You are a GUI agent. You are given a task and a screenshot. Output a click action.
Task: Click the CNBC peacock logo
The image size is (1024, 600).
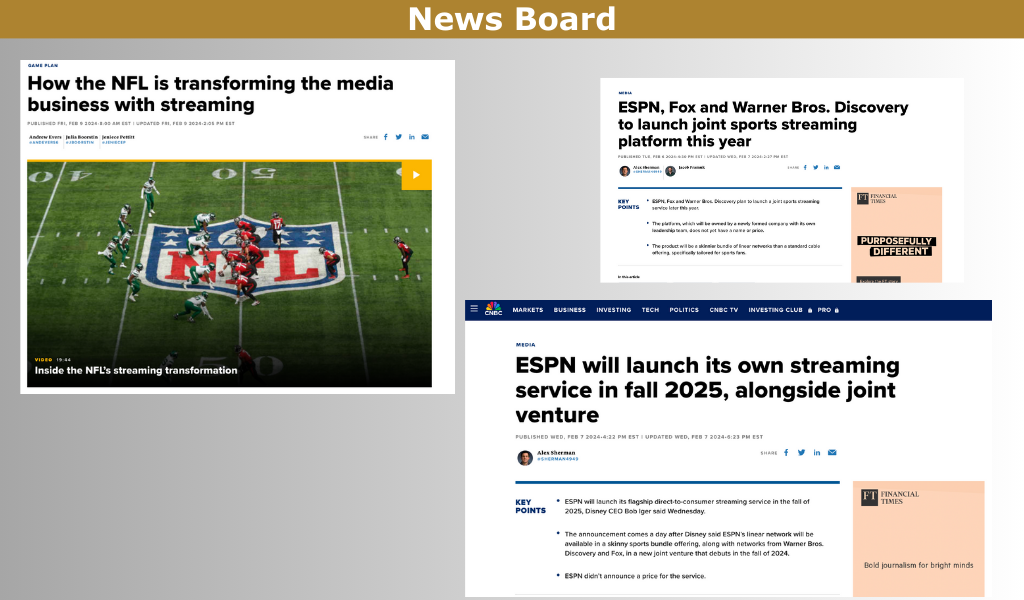coord(494,309)
